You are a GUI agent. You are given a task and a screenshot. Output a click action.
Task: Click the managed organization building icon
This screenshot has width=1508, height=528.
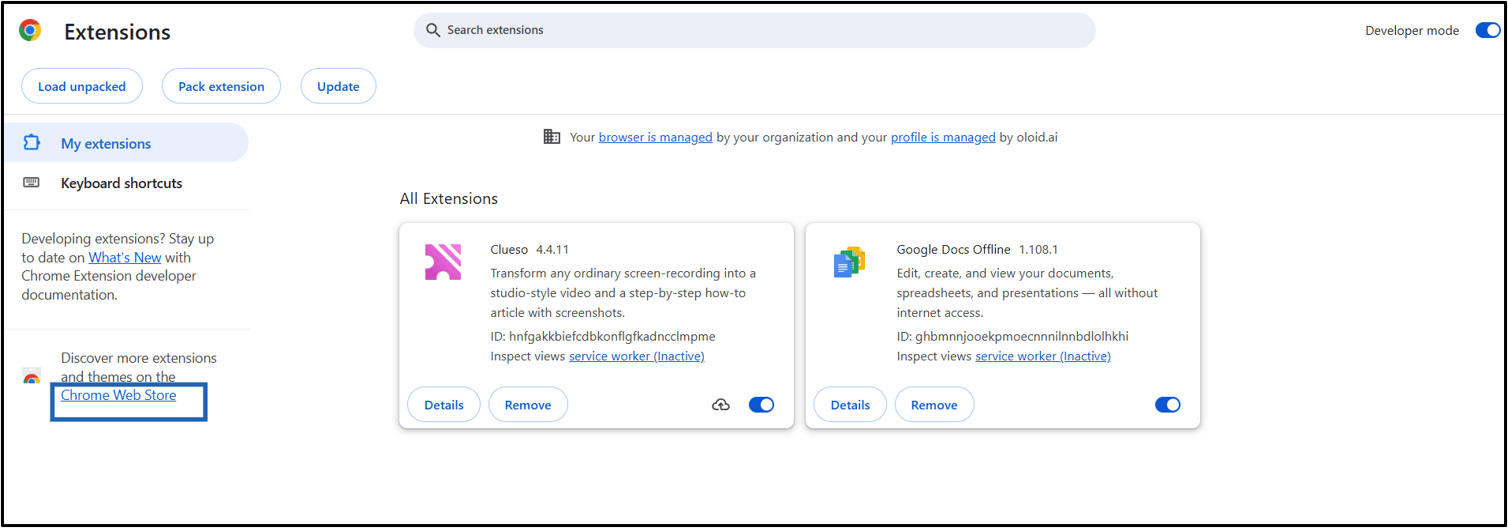552,137
